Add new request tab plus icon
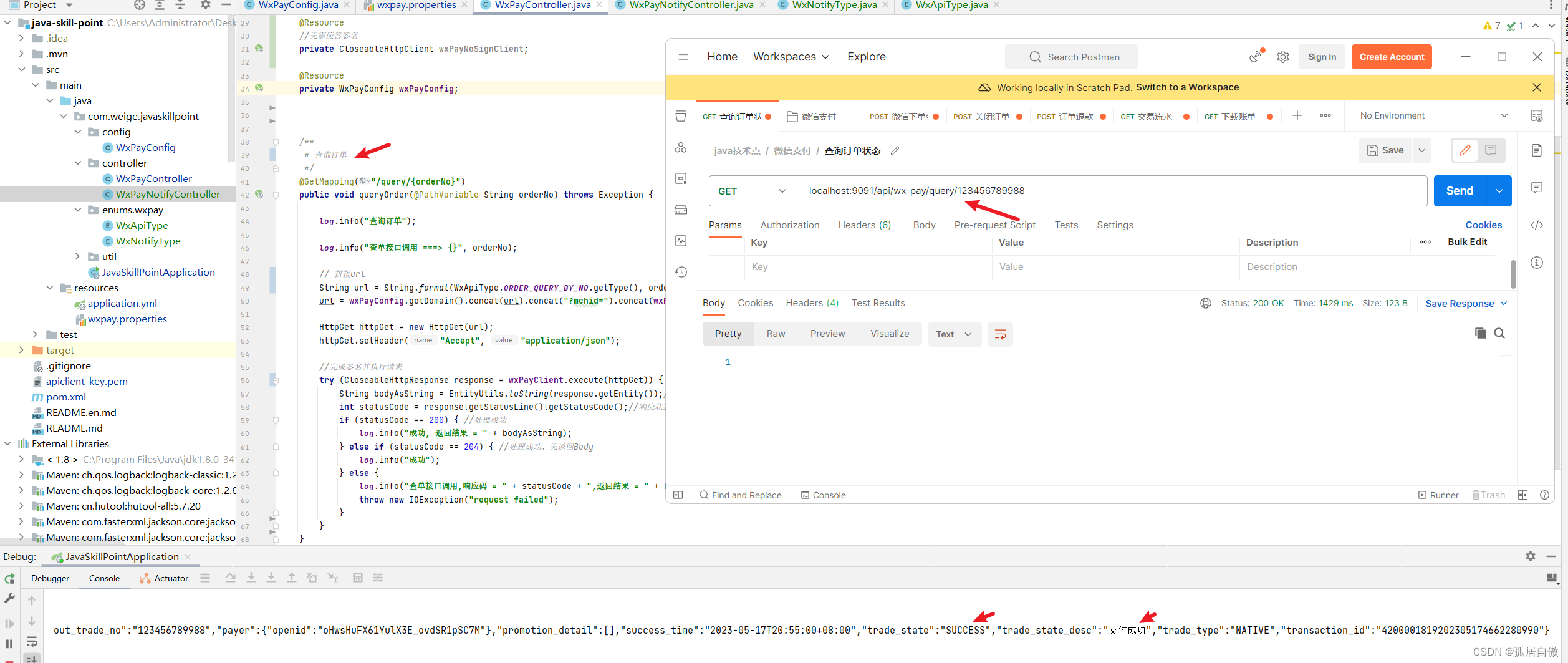Screen dimensions: 1568x663 pyautogui.click(x=1297, y=116)
